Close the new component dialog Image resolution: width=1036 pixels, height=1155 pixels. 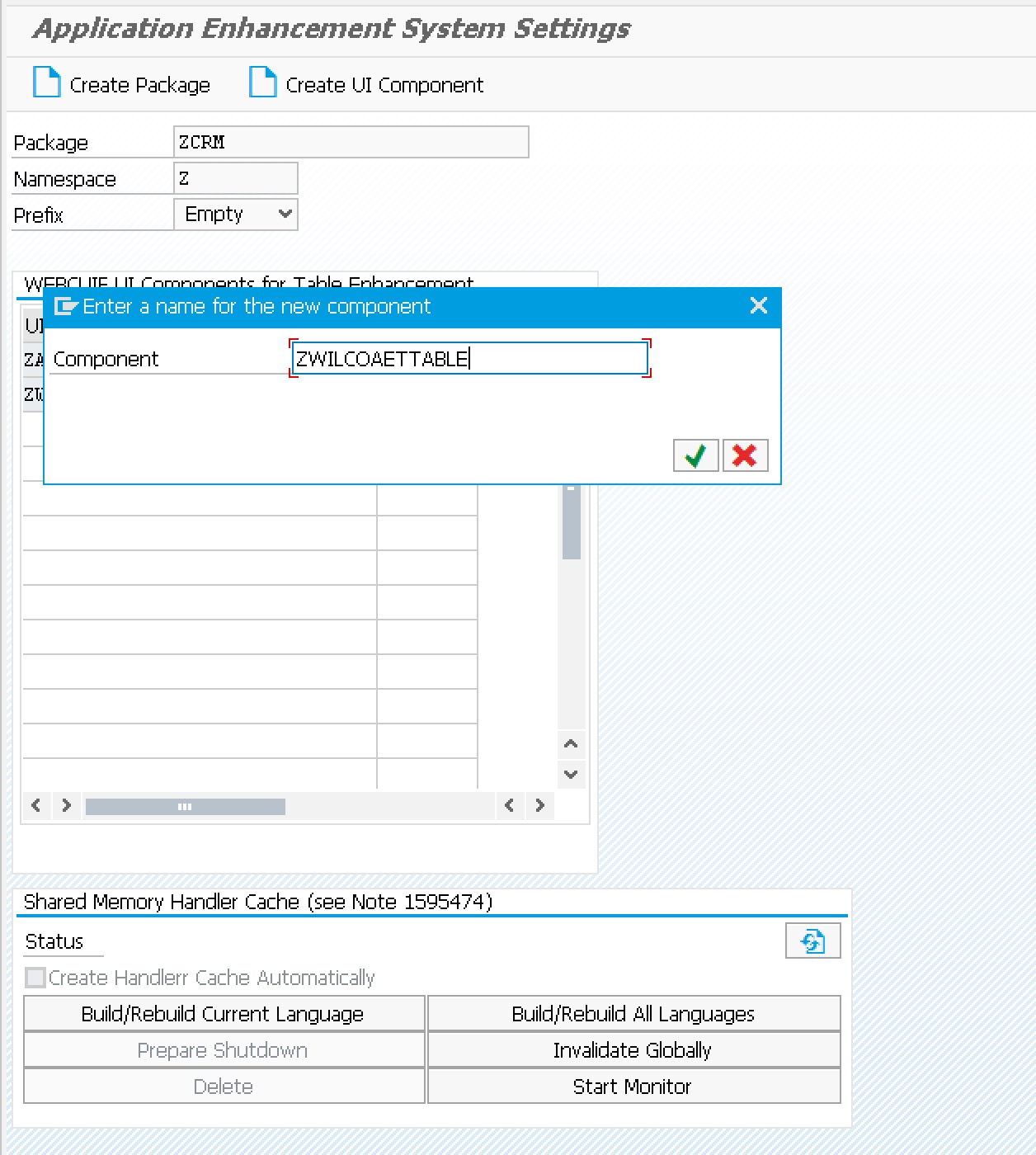(x=759, y=306)
